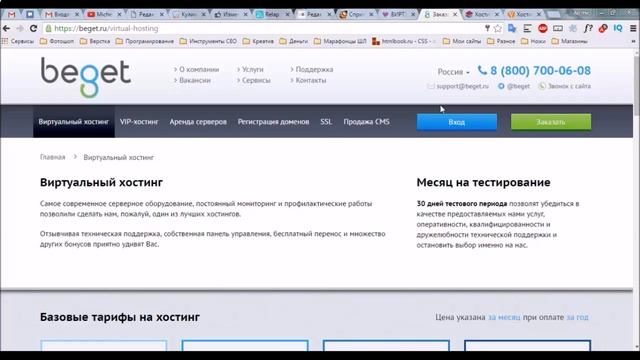Switch payment period to за год
The height and width of the screenshot is (360, 640).
[x=577, y=317]
